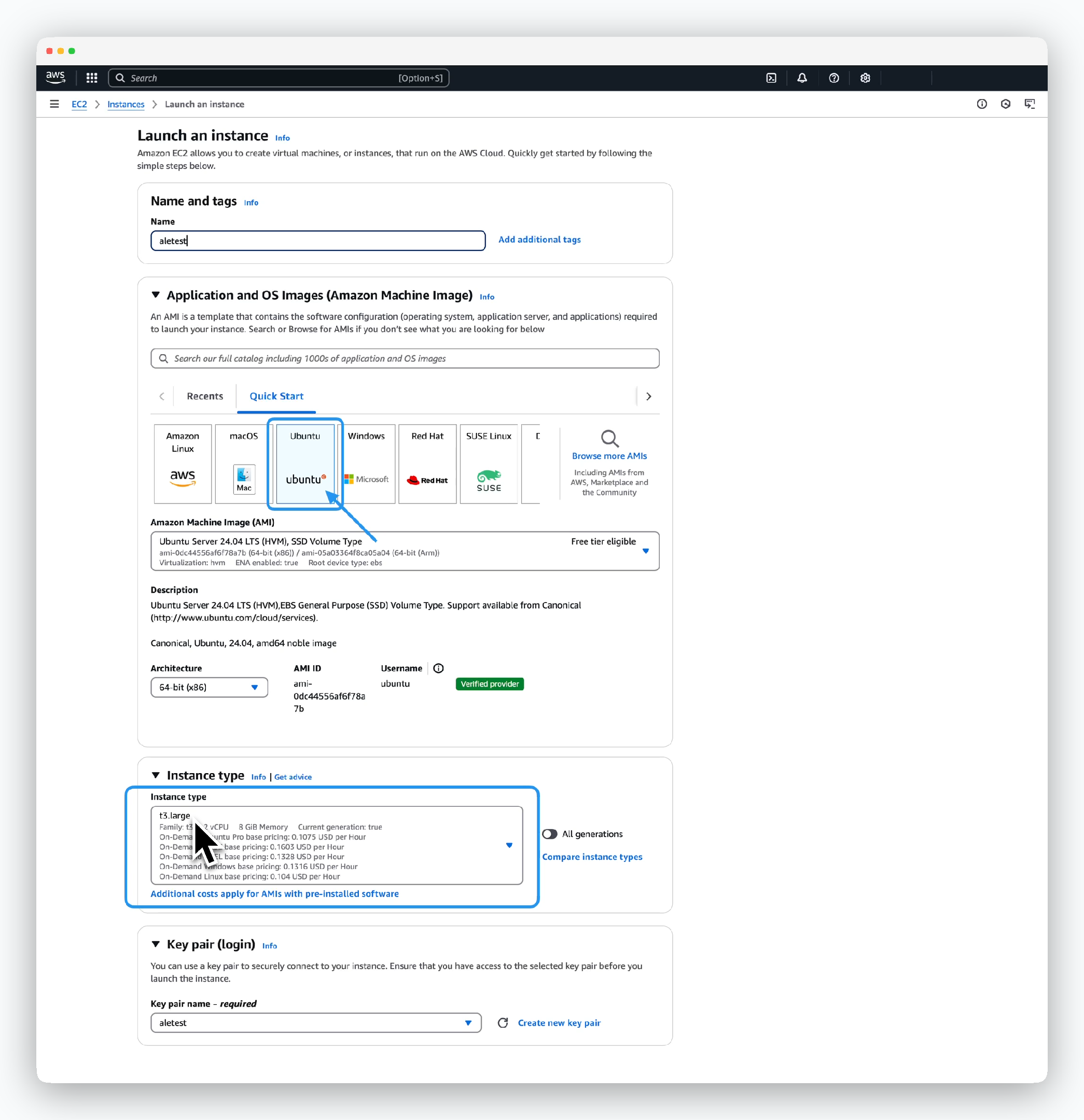This screenshot has width=1084, height=1120.
Task: Click the Browse more AMIs magnifier icon
Action: coord(609,438)
